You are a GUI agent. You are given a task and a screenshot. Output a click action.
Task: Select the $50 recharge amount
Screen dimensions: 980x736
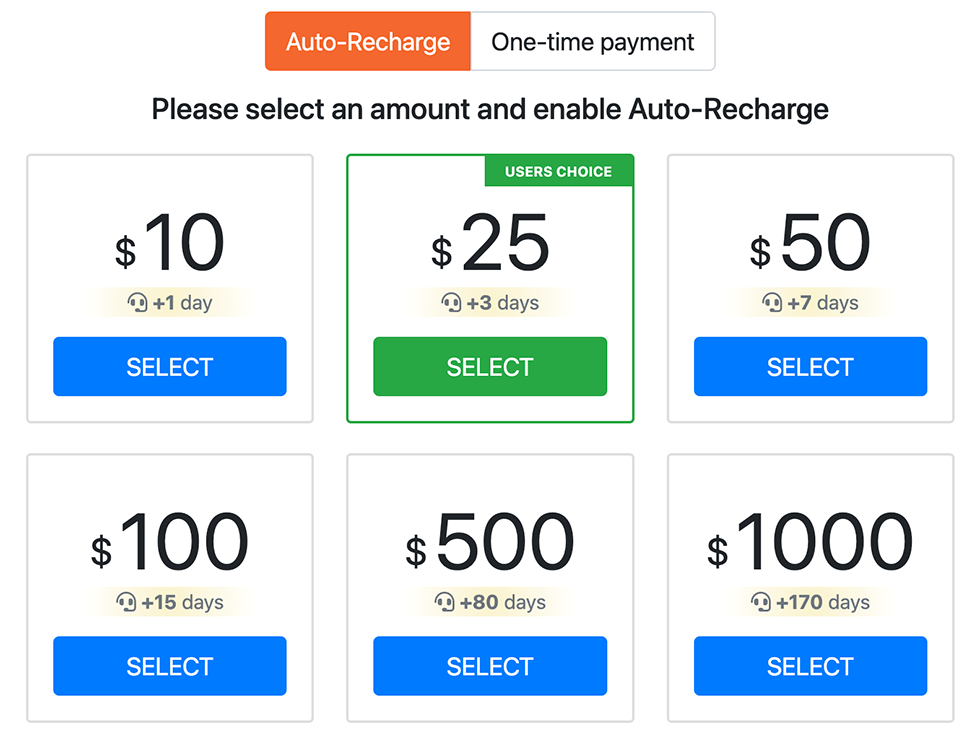[x=811, y=366]
